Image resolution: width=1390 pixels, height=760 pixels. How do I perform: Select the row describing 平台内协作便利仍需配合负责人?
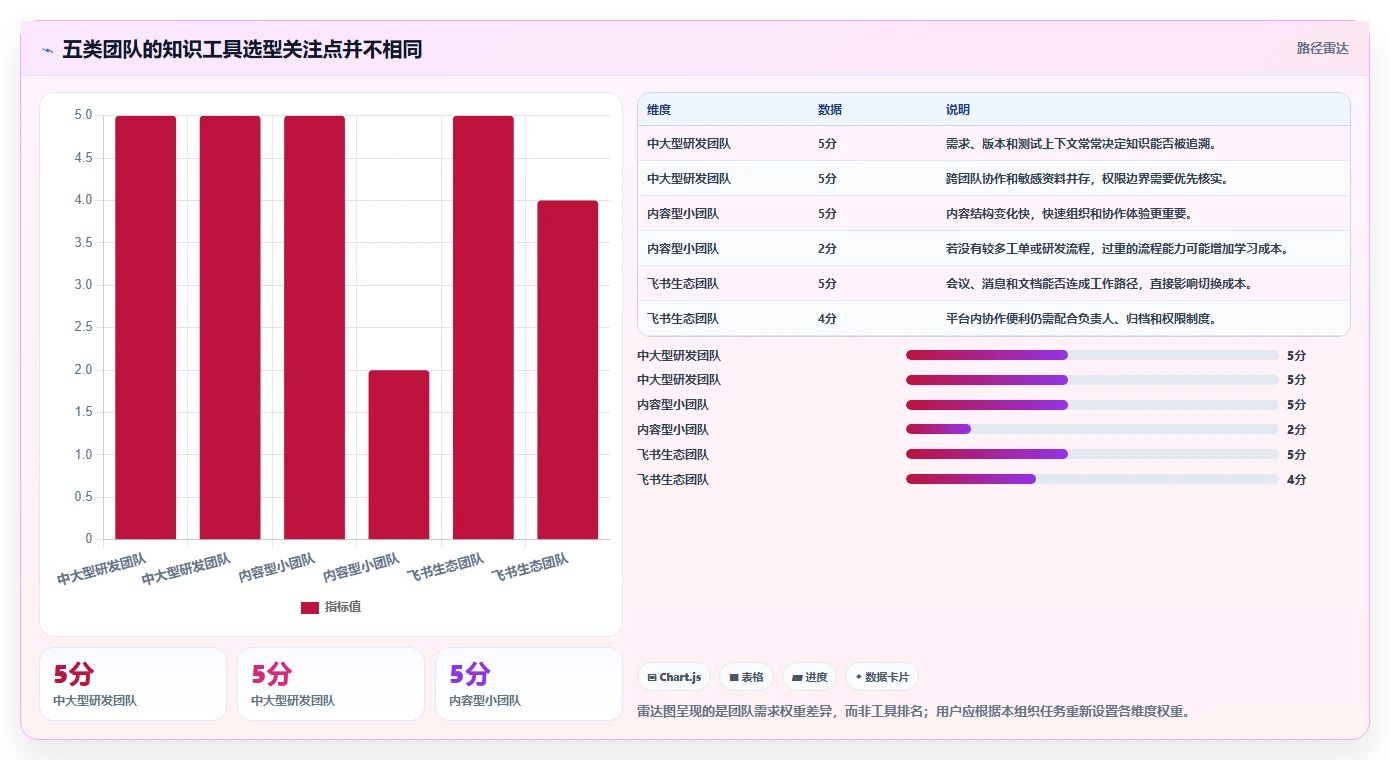coord(993,319)
